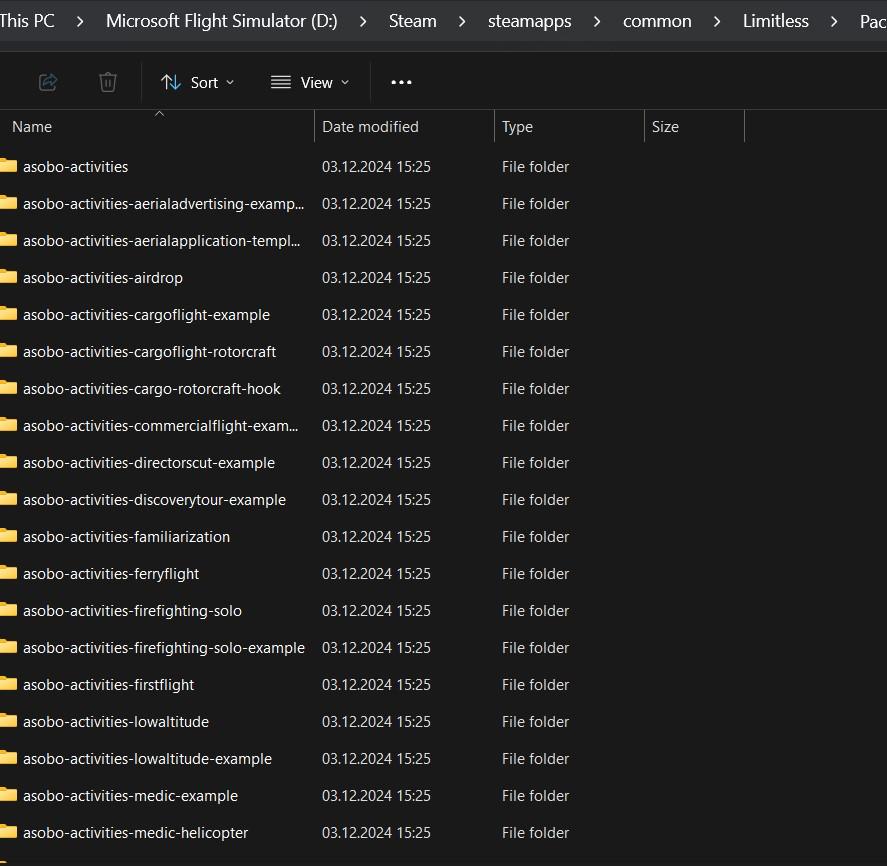Viewport: 887px width, 866px height.
Task: Select asobo-activities-cargoflight-rotorcraft folder
Action: 149,351
